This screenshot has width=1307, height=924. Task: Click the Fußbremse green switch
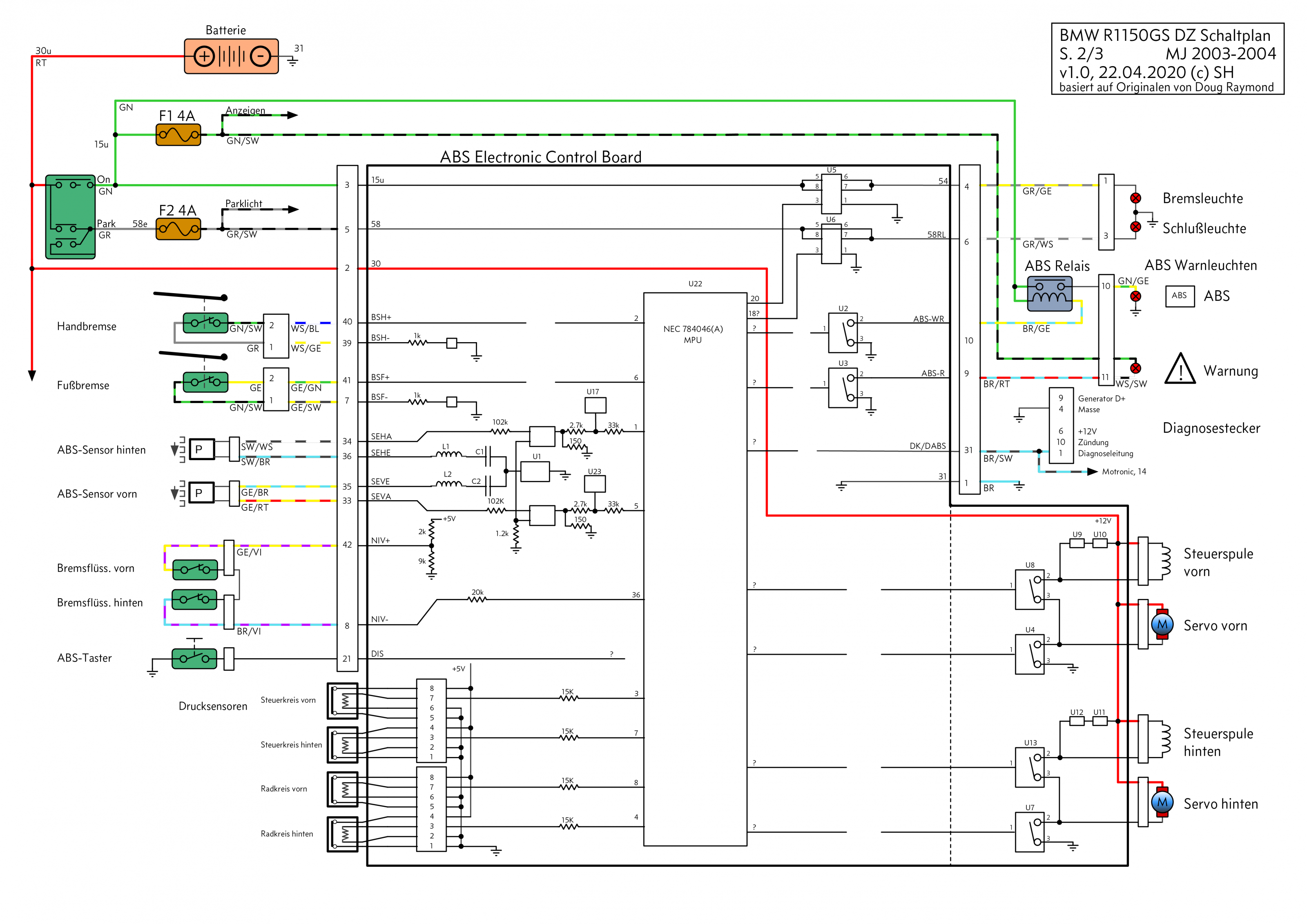click(x=205, y=382)
